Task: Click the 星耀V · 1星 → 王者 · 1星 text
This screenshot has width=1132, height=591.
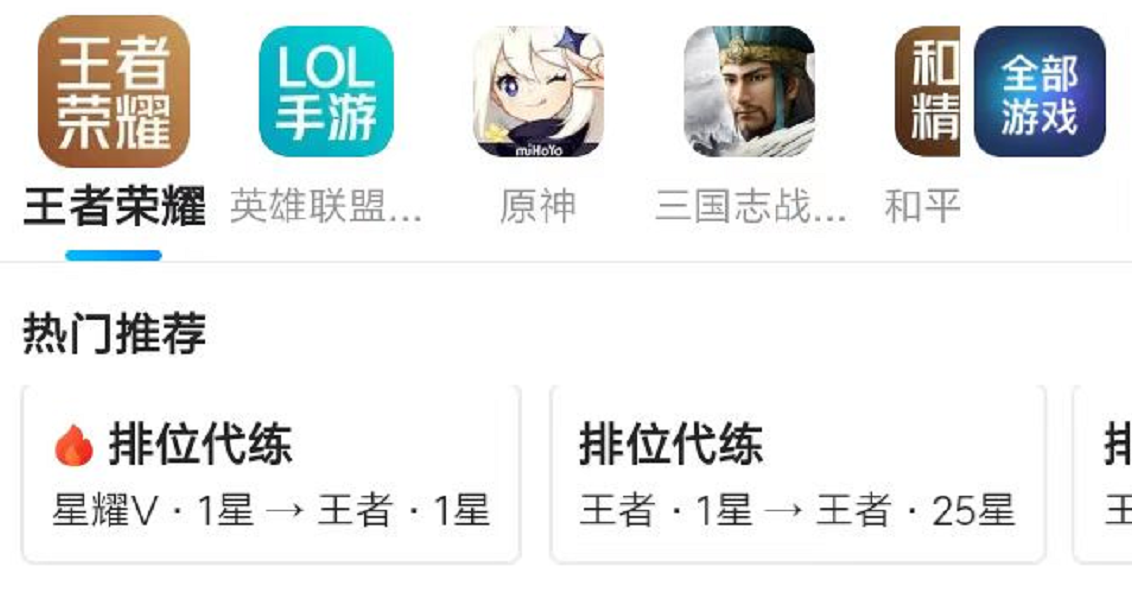Action: [x=271, y=510]
